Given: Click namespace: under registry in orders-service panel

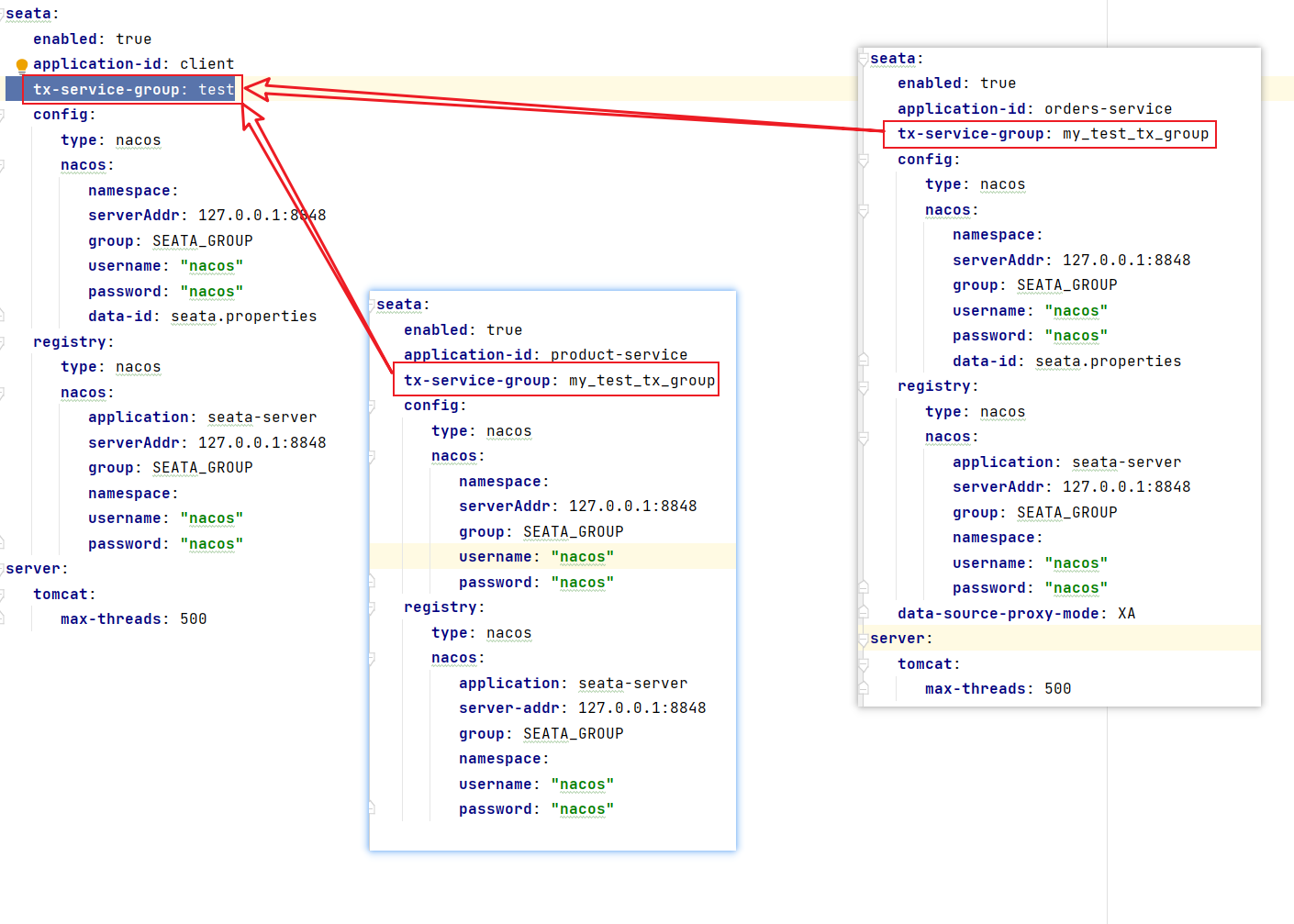Looking at the screenshot, I should [x=998, y=538].
